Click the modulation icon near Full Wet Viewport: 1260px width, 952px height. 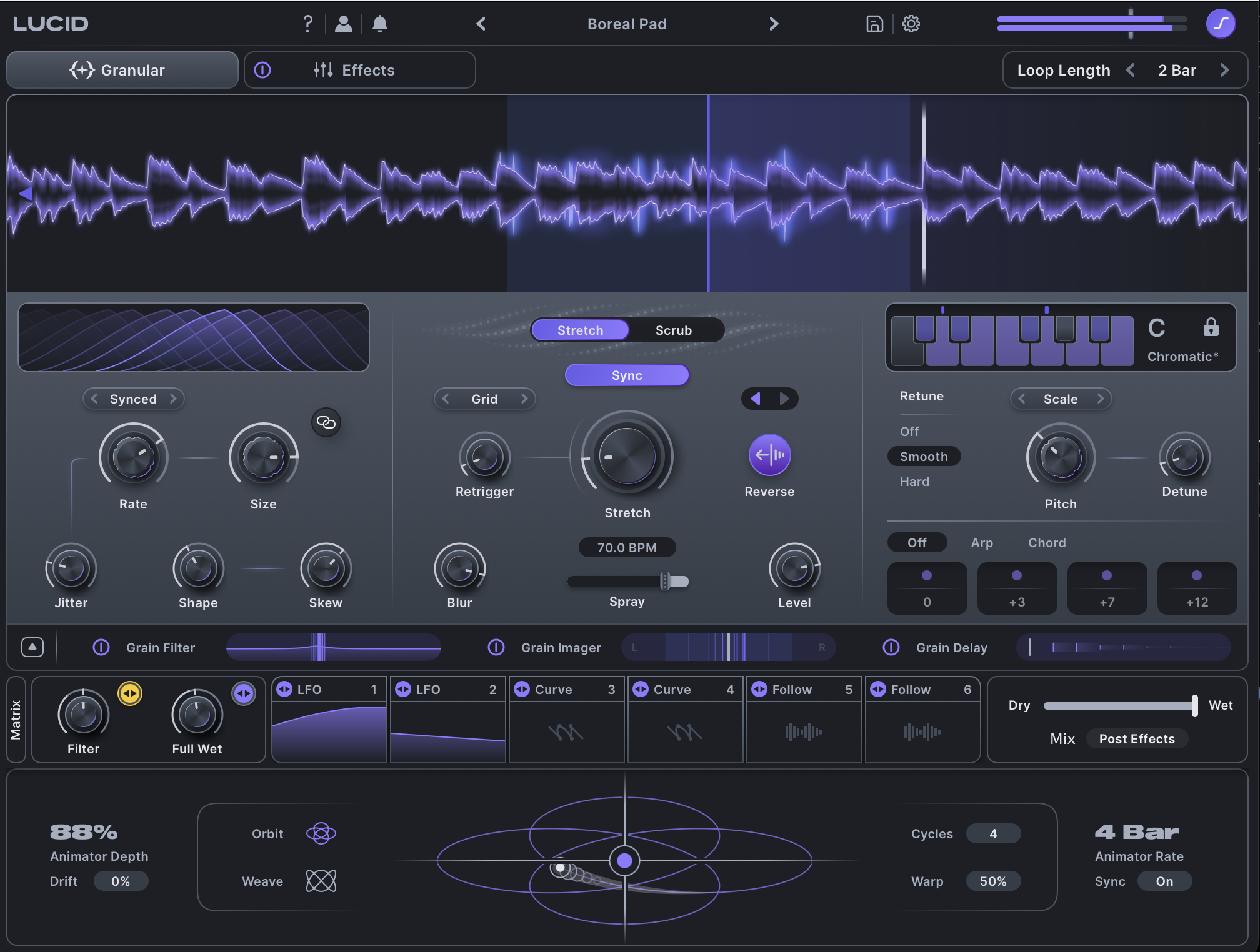(x=244, y=693)
